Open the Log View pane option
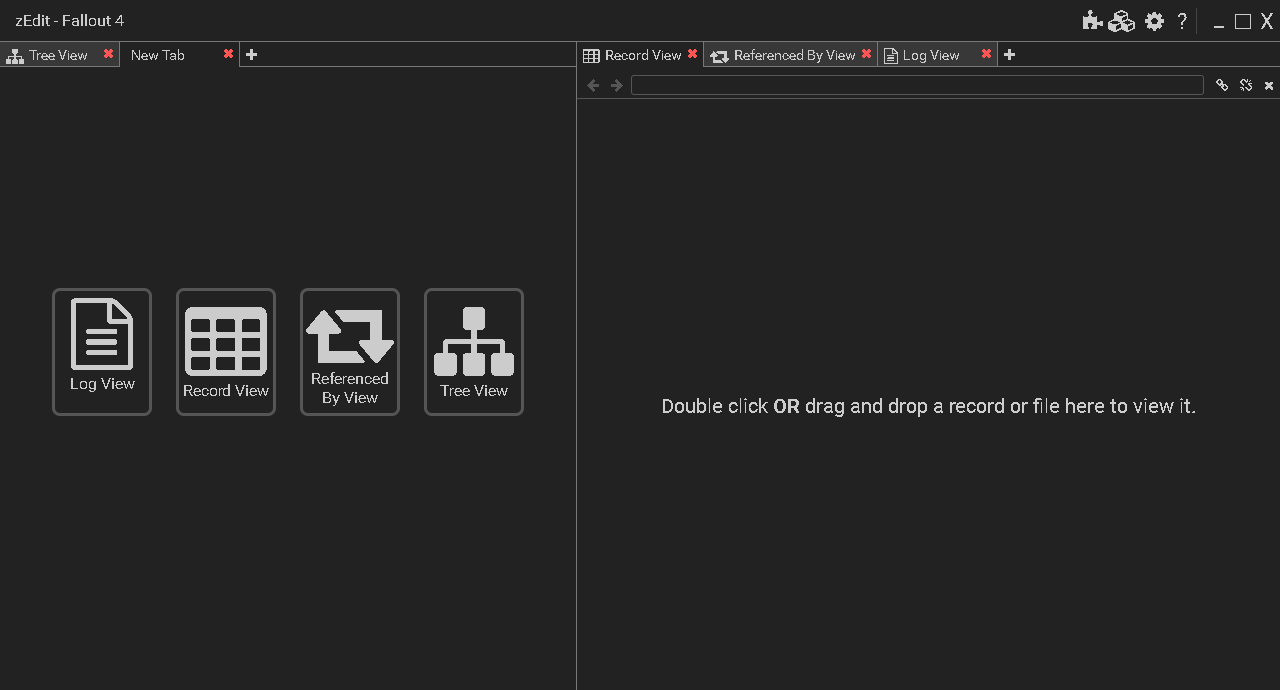1280x690 pixels. tap(102, 352)
